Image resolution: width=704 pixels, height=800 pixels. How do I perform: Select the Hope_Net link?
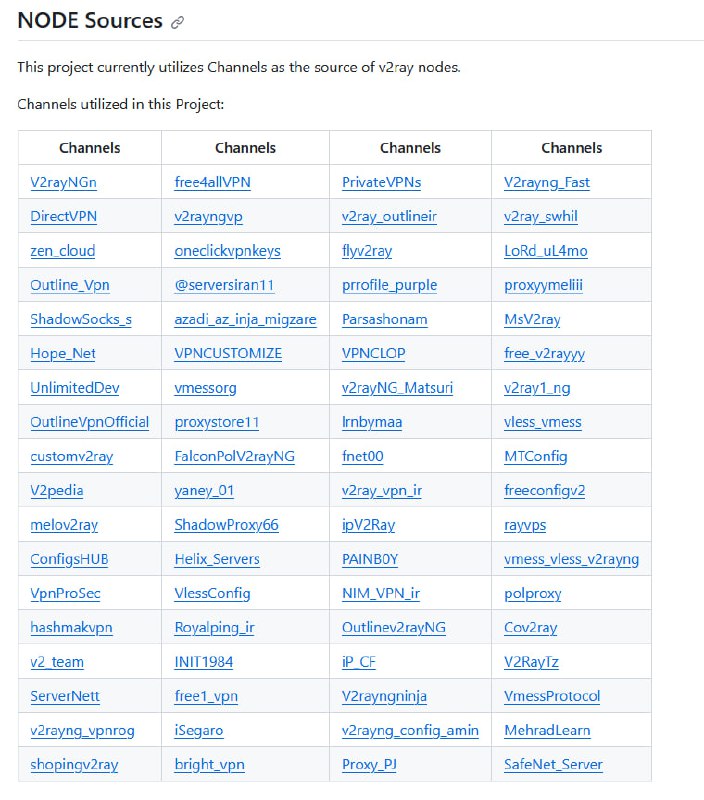(63, 353)
